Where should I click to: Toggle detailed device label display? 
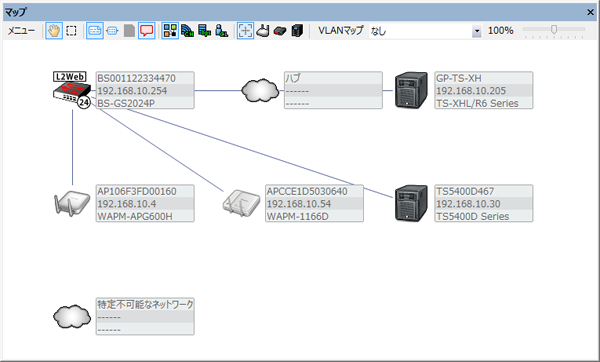(x=95, y=31)
